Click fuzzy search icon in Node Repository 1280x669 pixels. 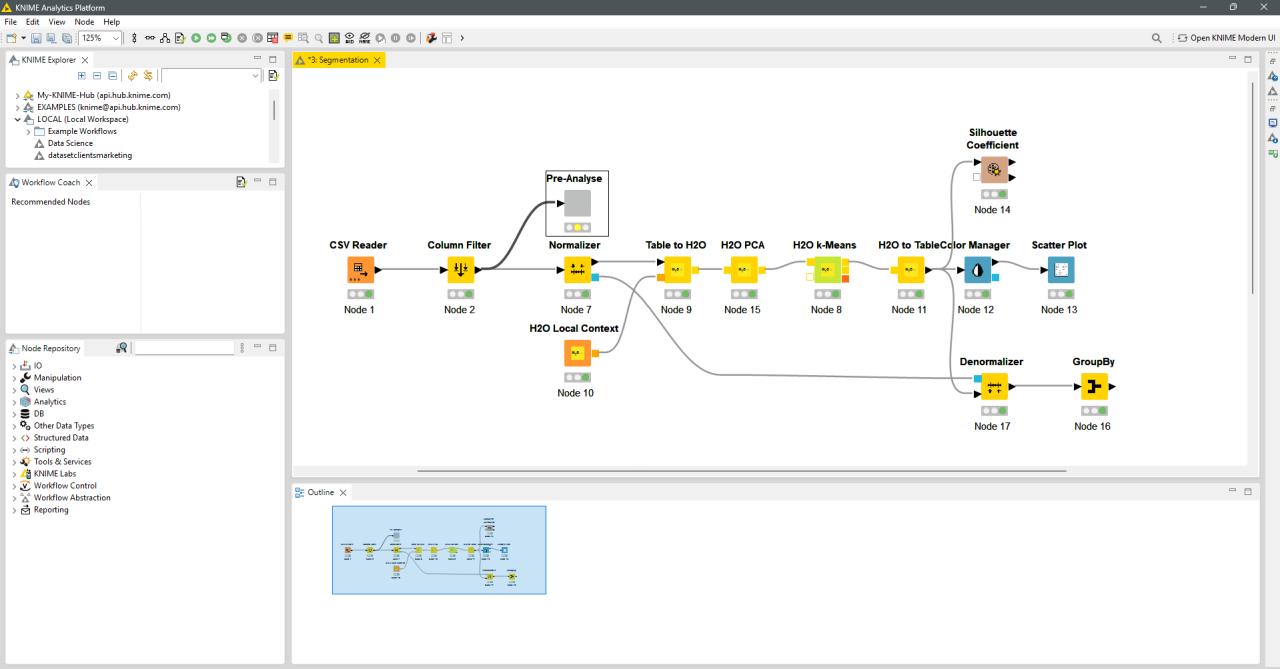(121, 348)
